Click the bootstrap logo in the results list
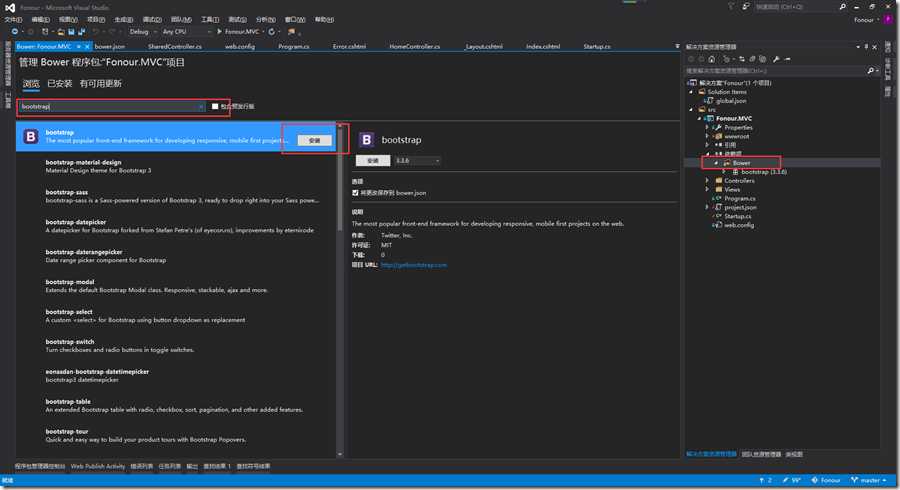 click(31, 136)
